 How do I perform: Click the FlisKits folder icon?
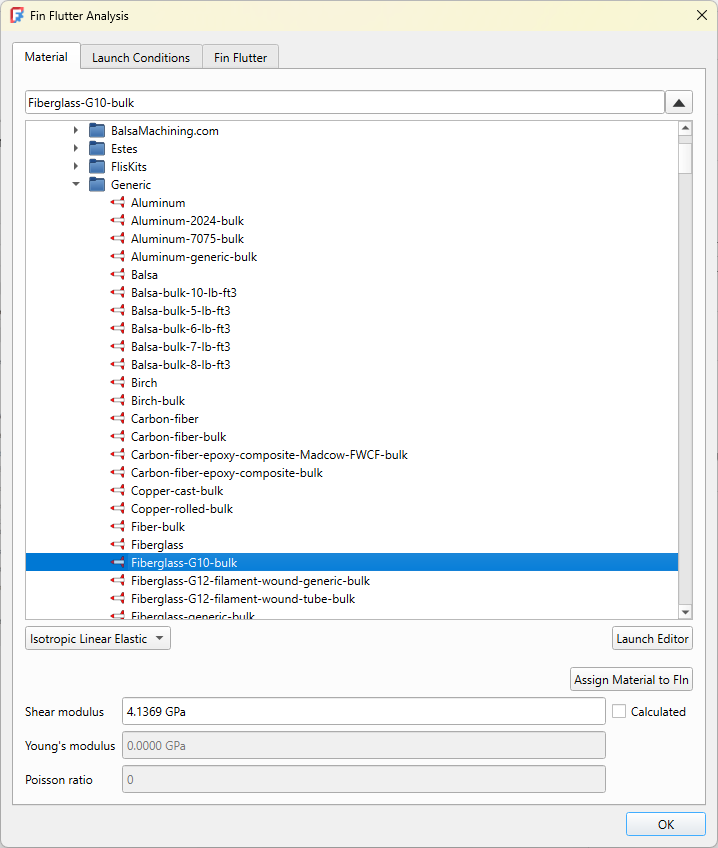pos(97,166)
